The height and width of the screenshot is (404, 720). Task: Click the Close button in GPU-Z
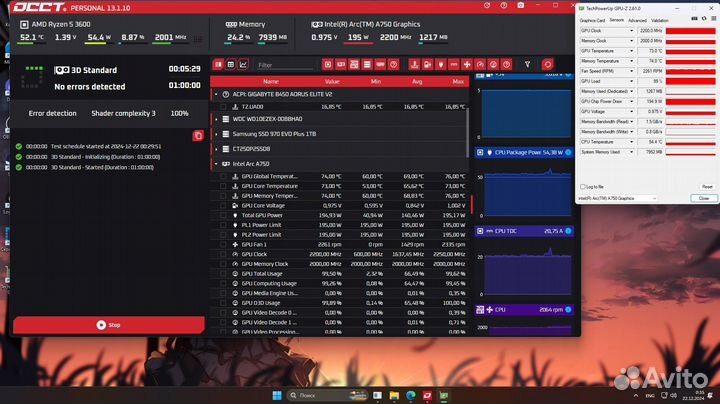[x=703, y=198]
